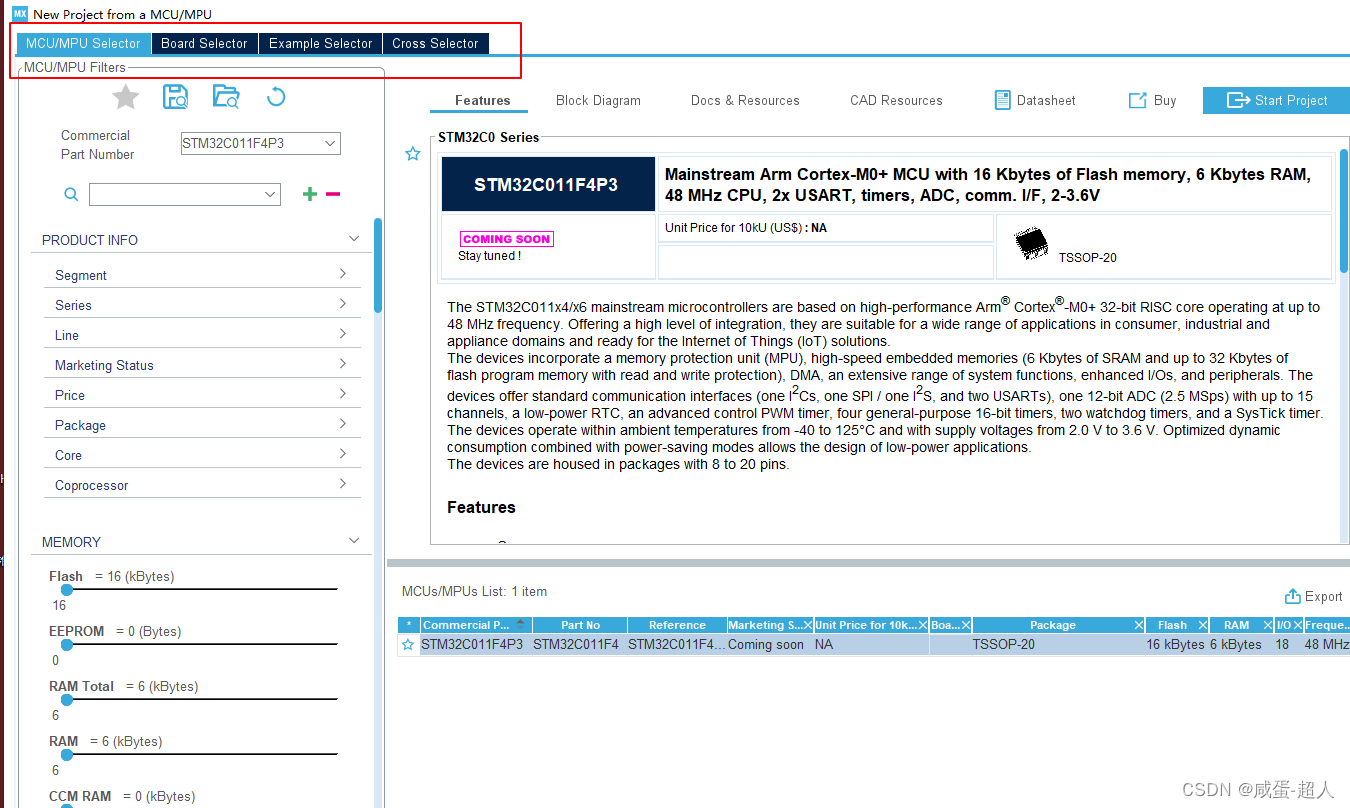
Task: Open the CAD Resources tab
Action: pyautogui.click(x=896, y=100)
